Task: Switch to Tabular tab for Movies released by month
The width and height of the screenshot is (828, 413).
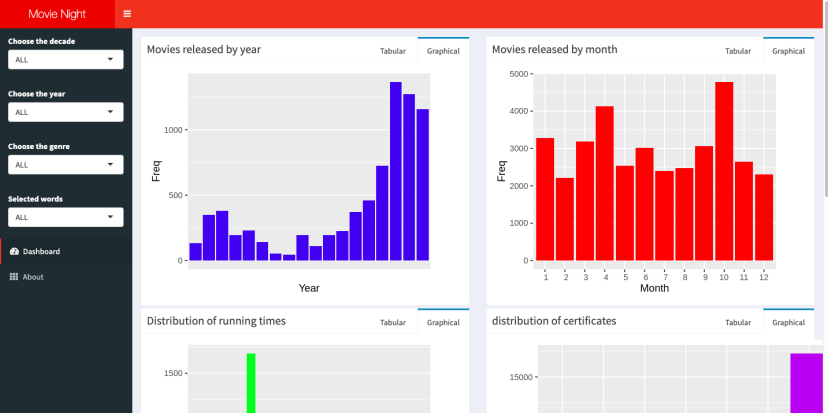Action: (x=738, y=51)
